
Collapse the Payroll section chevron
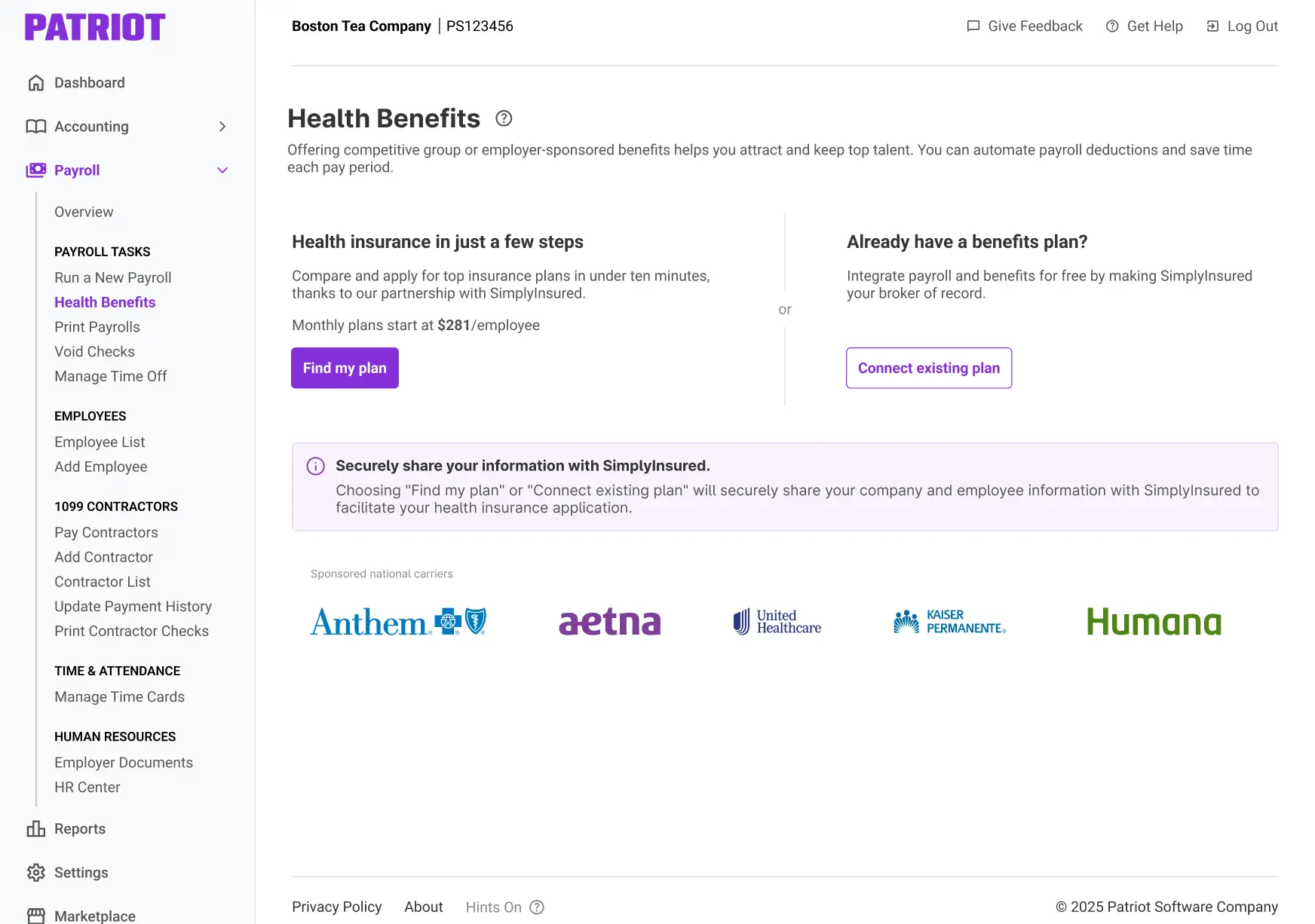pyautogui.click(x=222, y=170)
